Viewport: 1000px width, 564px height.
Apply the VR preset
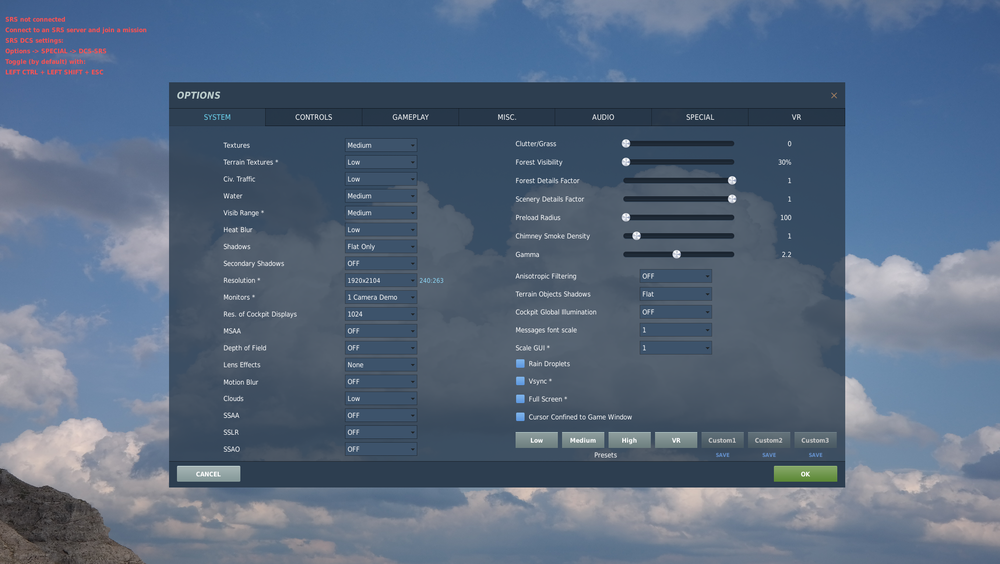click(x=676, y=440)
